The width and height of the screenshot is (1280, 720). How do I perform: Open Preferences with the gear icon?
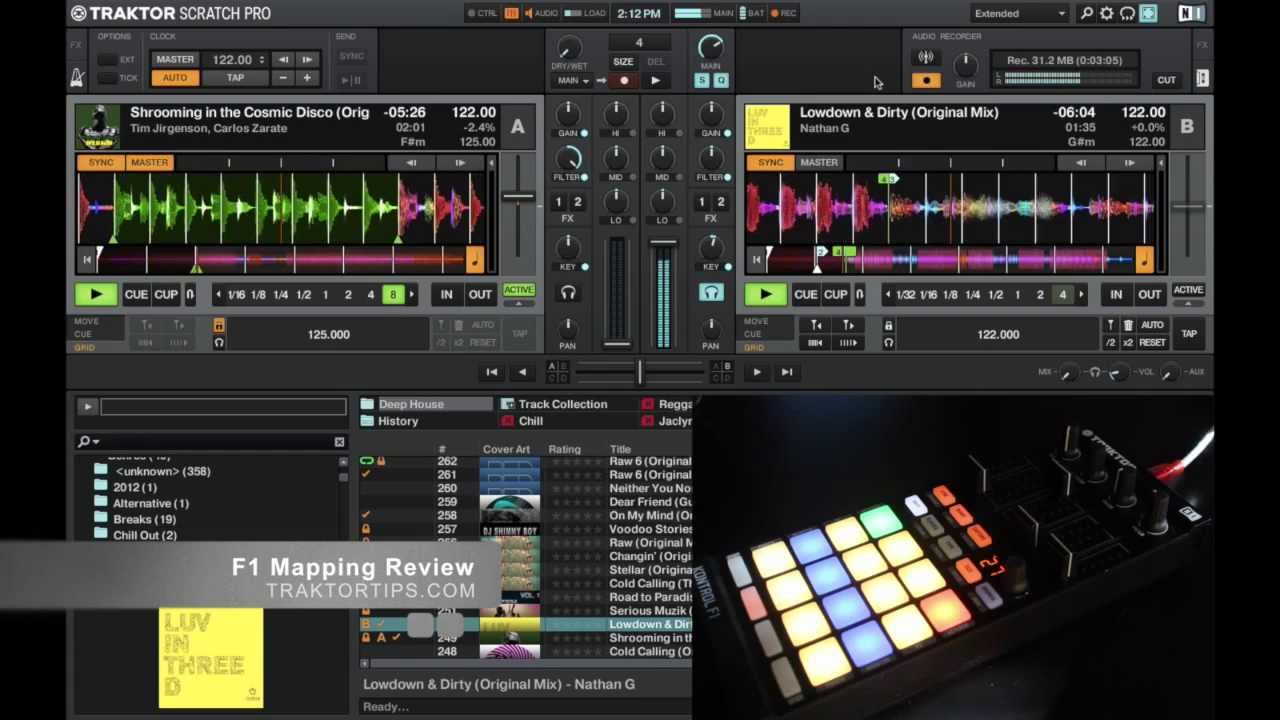[1107, 14]
